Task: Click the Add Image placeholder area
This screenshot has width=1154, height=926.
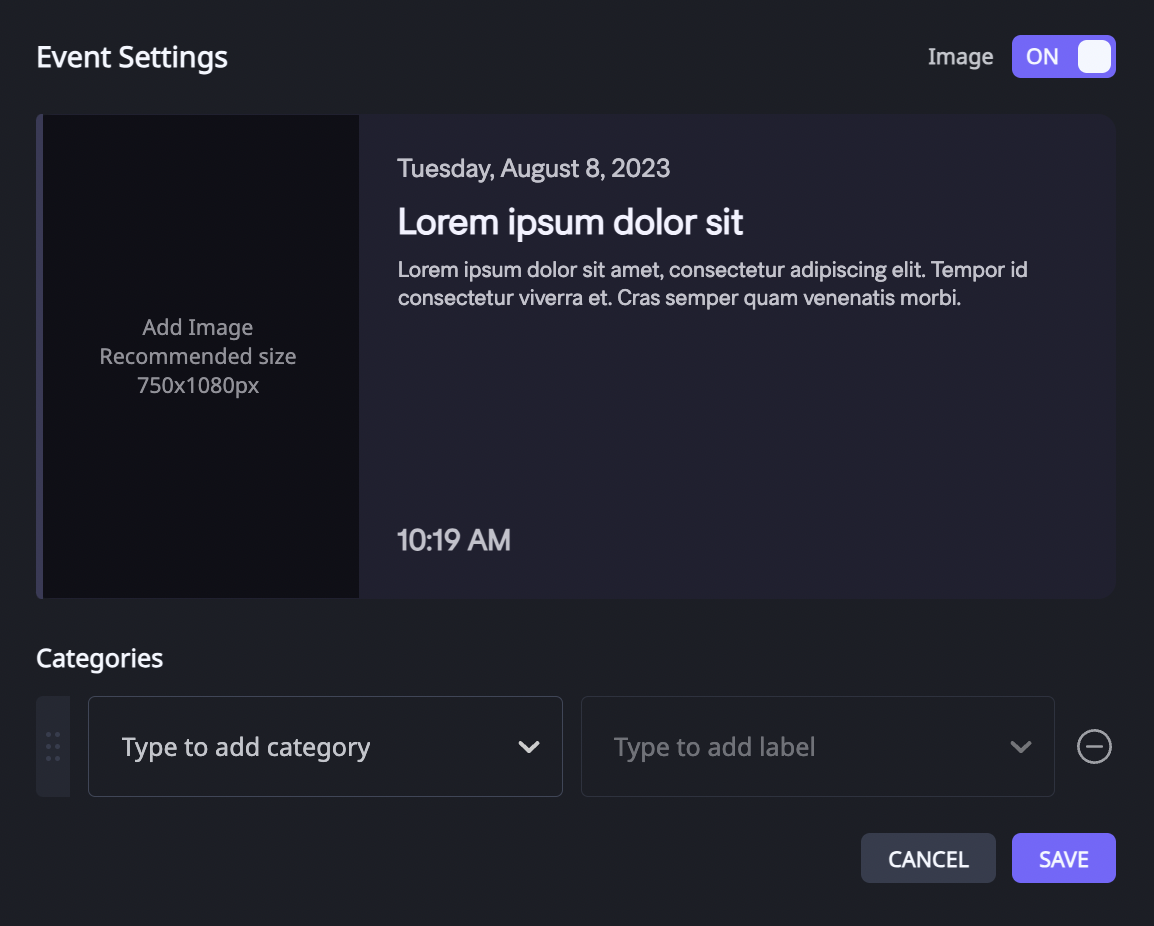Action: [200, 356]
